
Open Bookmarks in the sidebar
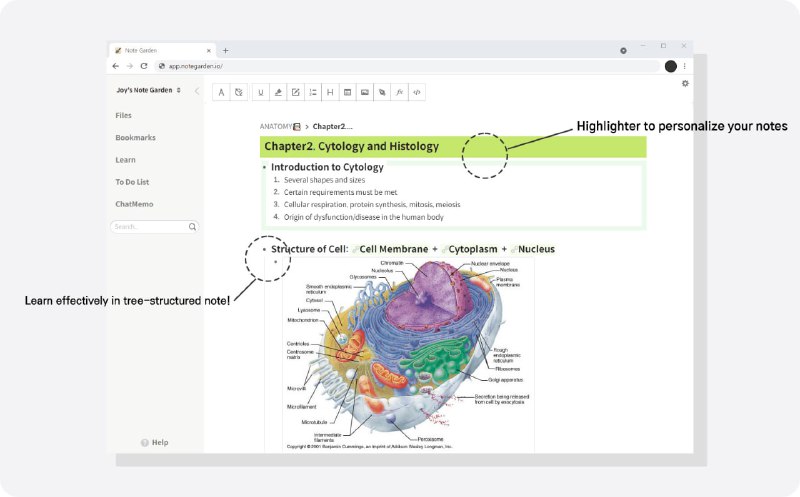(x=135, y=138)
